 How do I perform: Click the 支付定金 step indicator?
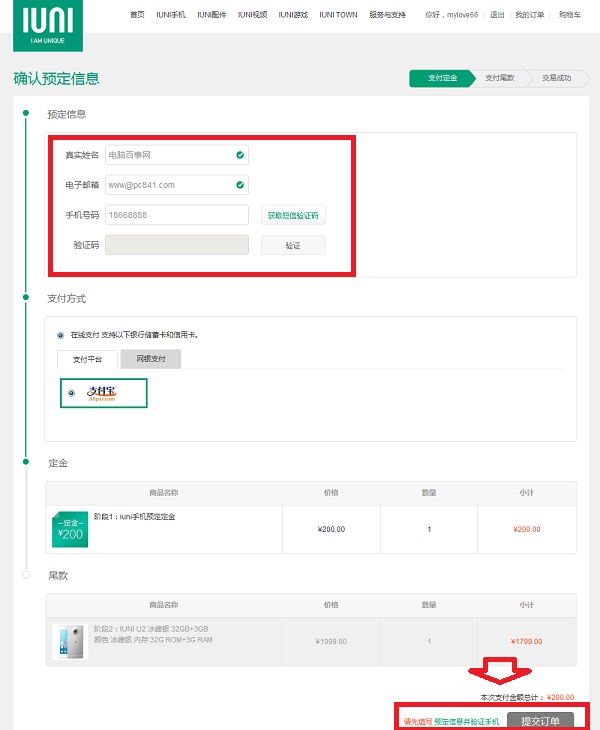click(x=442, y=78)
